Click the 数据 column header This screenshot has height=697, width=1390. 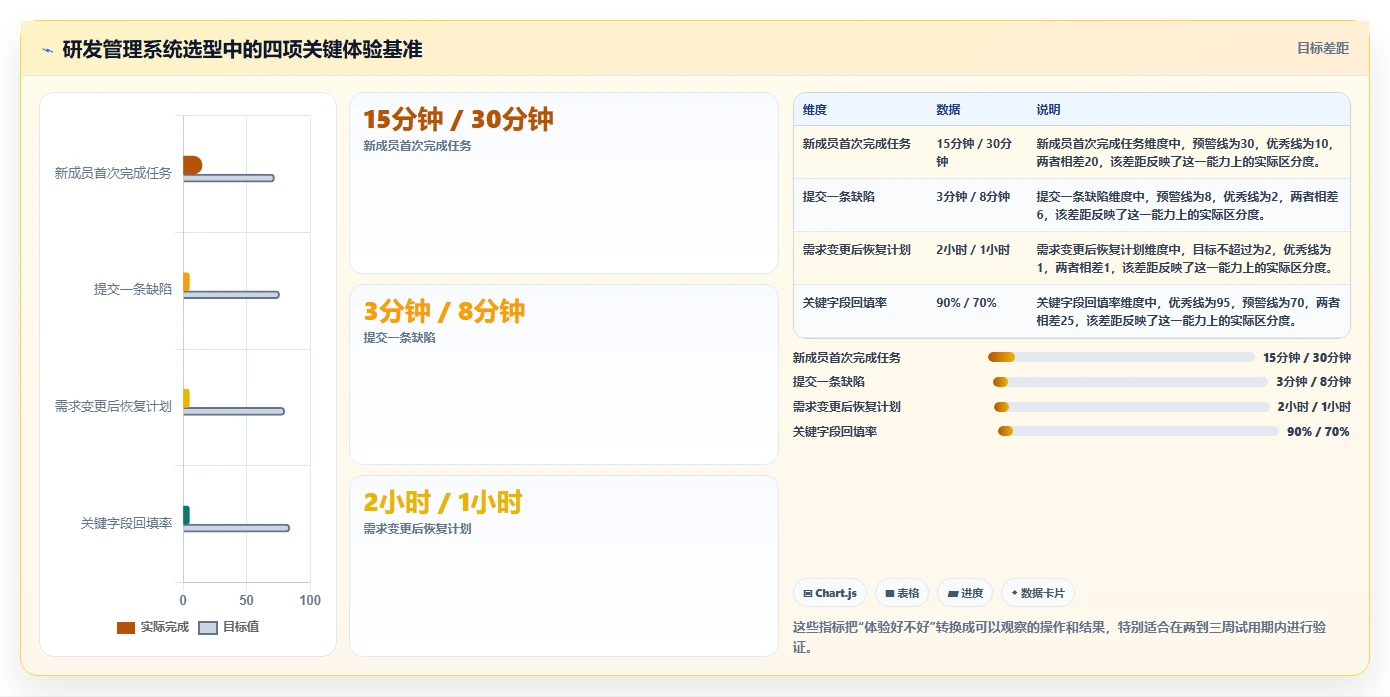[948, 110]
